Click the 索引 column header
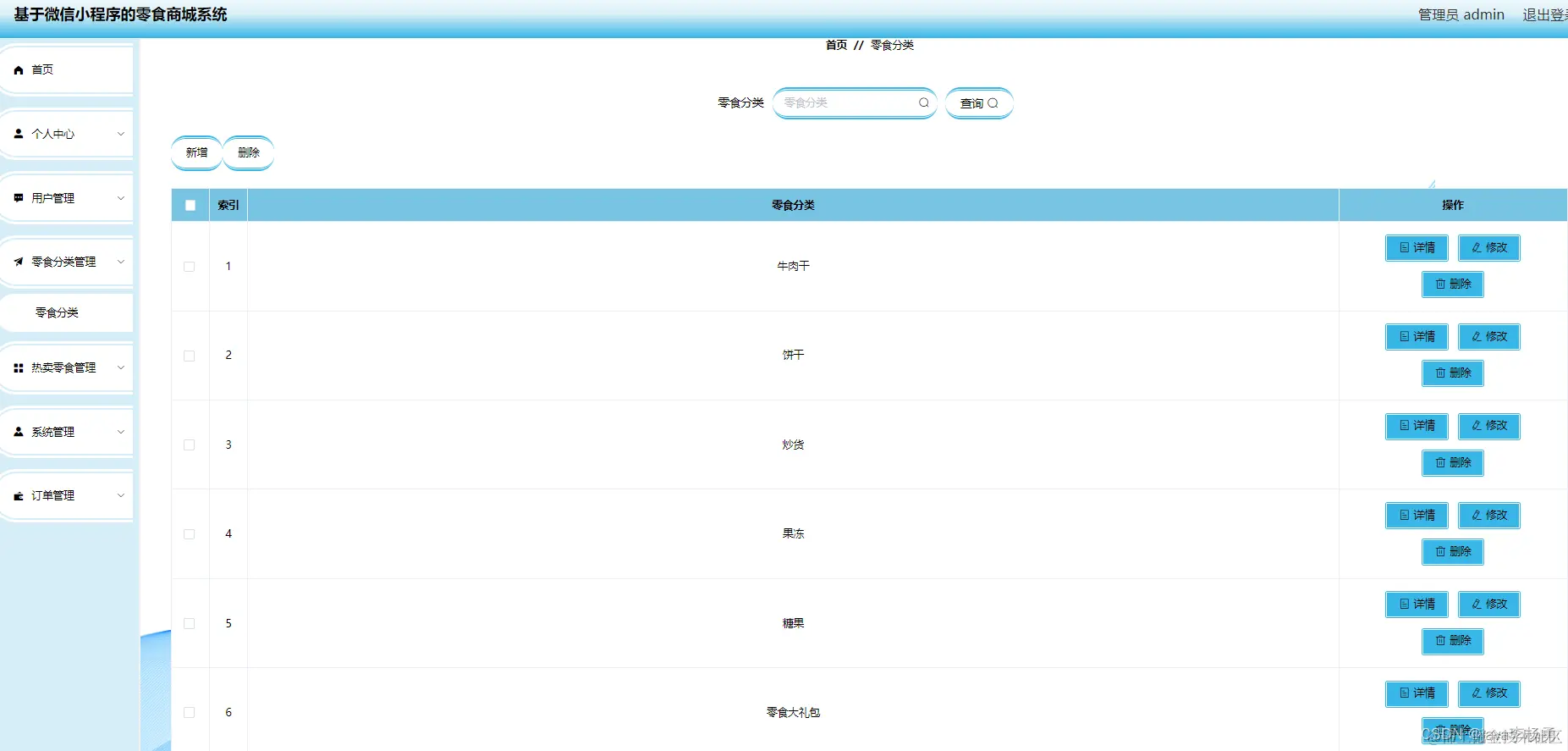Image resolution: width=1568 pixels, height=751 pixels. point(228,206)
